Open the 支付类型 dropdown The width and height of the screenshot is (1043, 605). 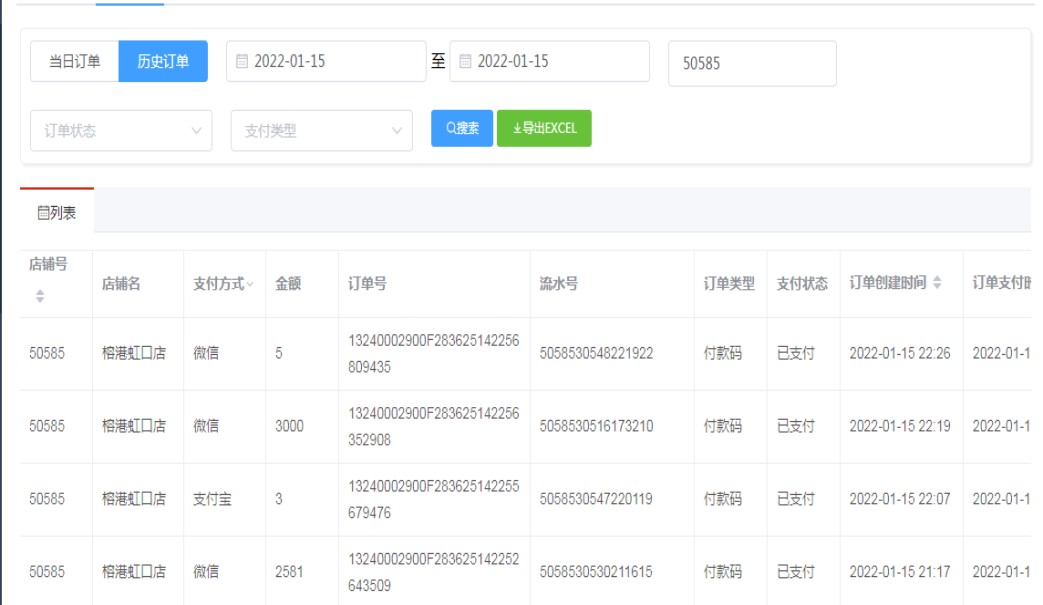click(320, 131)
